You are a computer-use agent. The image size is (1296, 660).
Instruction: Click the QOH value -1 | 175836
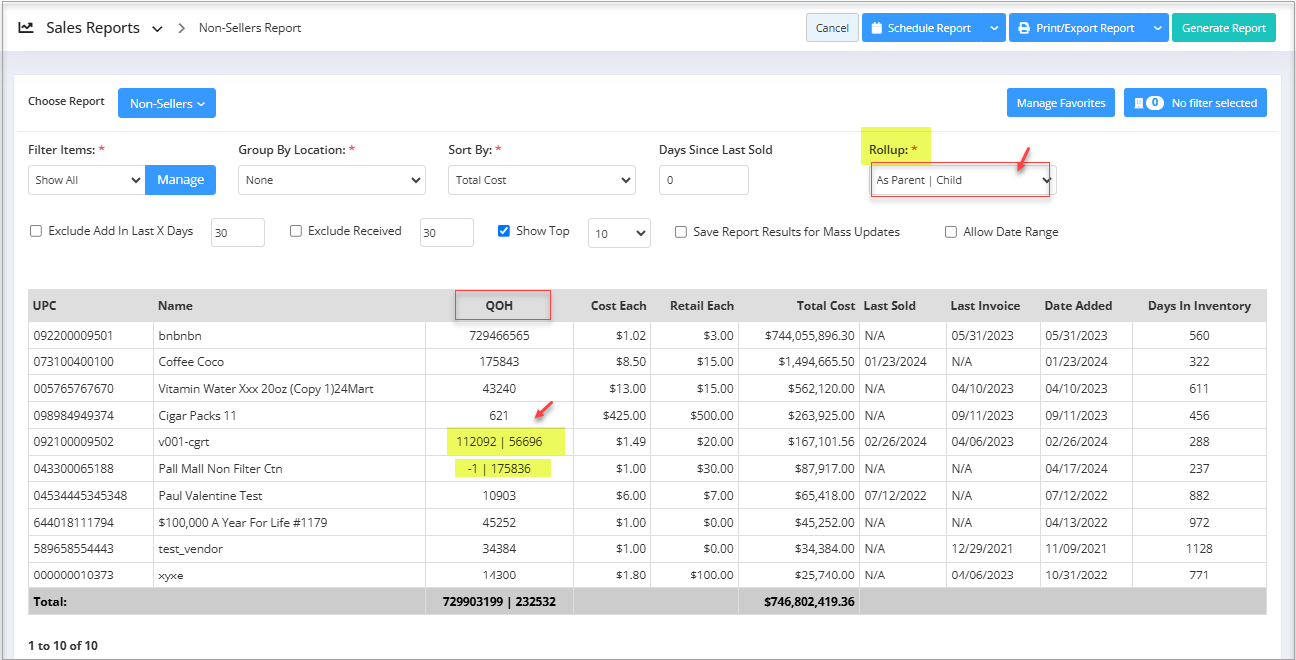coord(499,469)
